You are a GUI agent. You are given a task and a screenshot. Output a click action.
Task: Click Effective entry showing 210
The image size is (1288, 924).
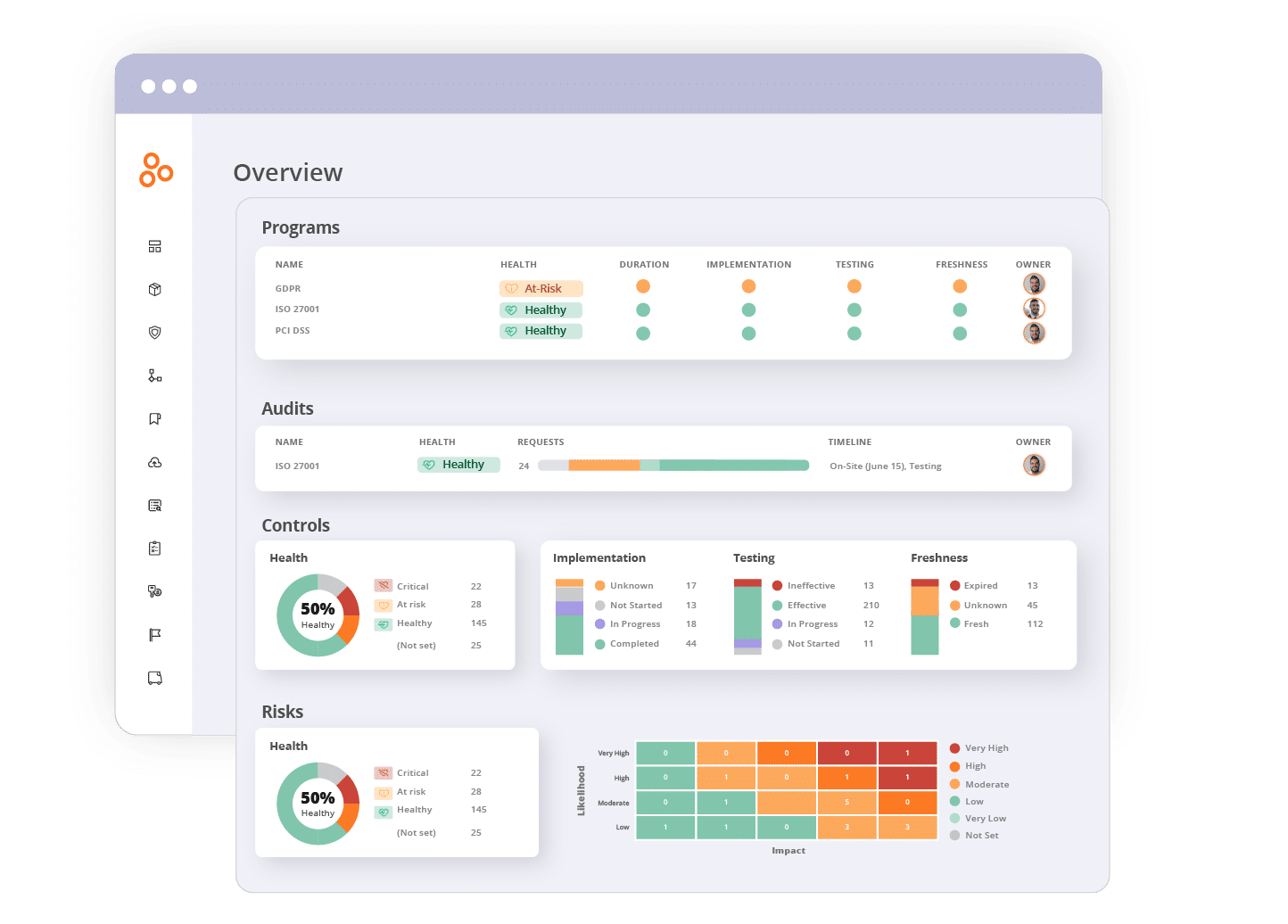coord(825,606)
